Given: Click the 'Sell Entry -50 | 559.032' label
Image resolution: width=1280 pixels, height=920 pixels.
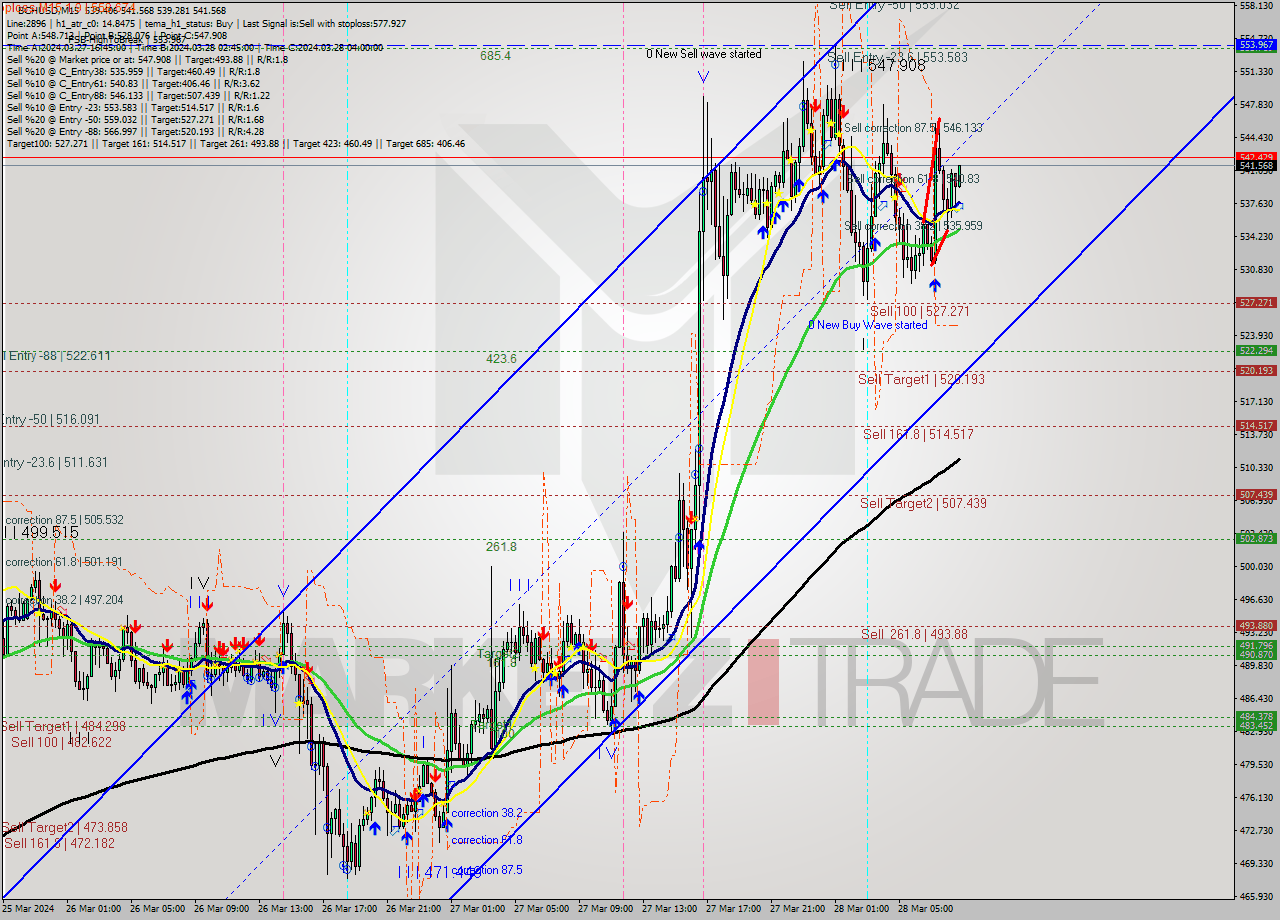Looking at the screenshot, I should tap(894, 5).
